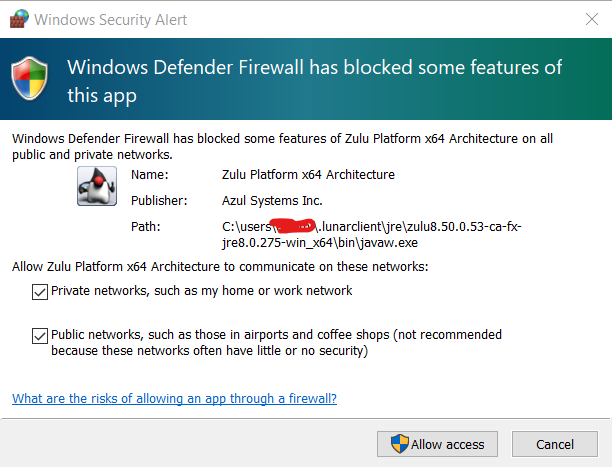Click the shield icon on Allow access button

399,443
